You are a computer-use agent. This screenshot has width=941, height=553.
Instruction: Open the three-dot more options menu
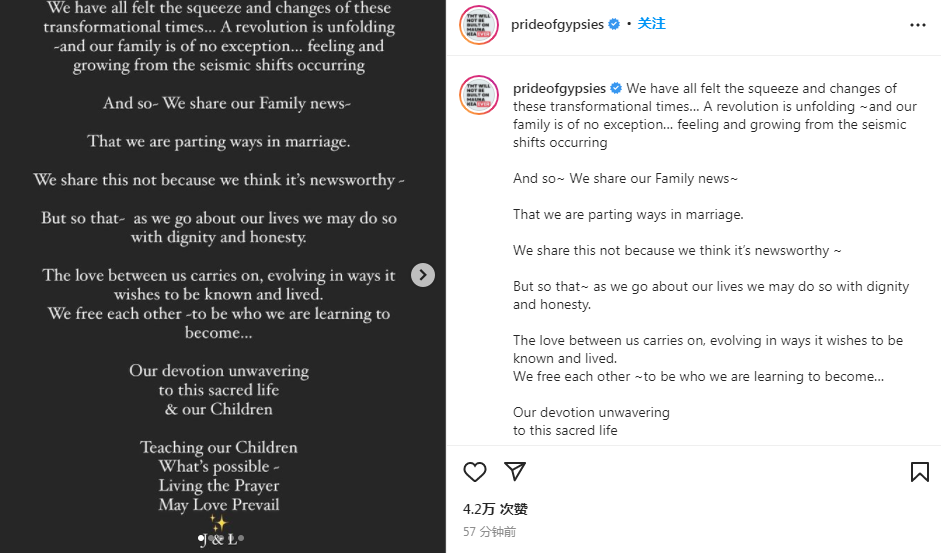[x=918, y=25]
